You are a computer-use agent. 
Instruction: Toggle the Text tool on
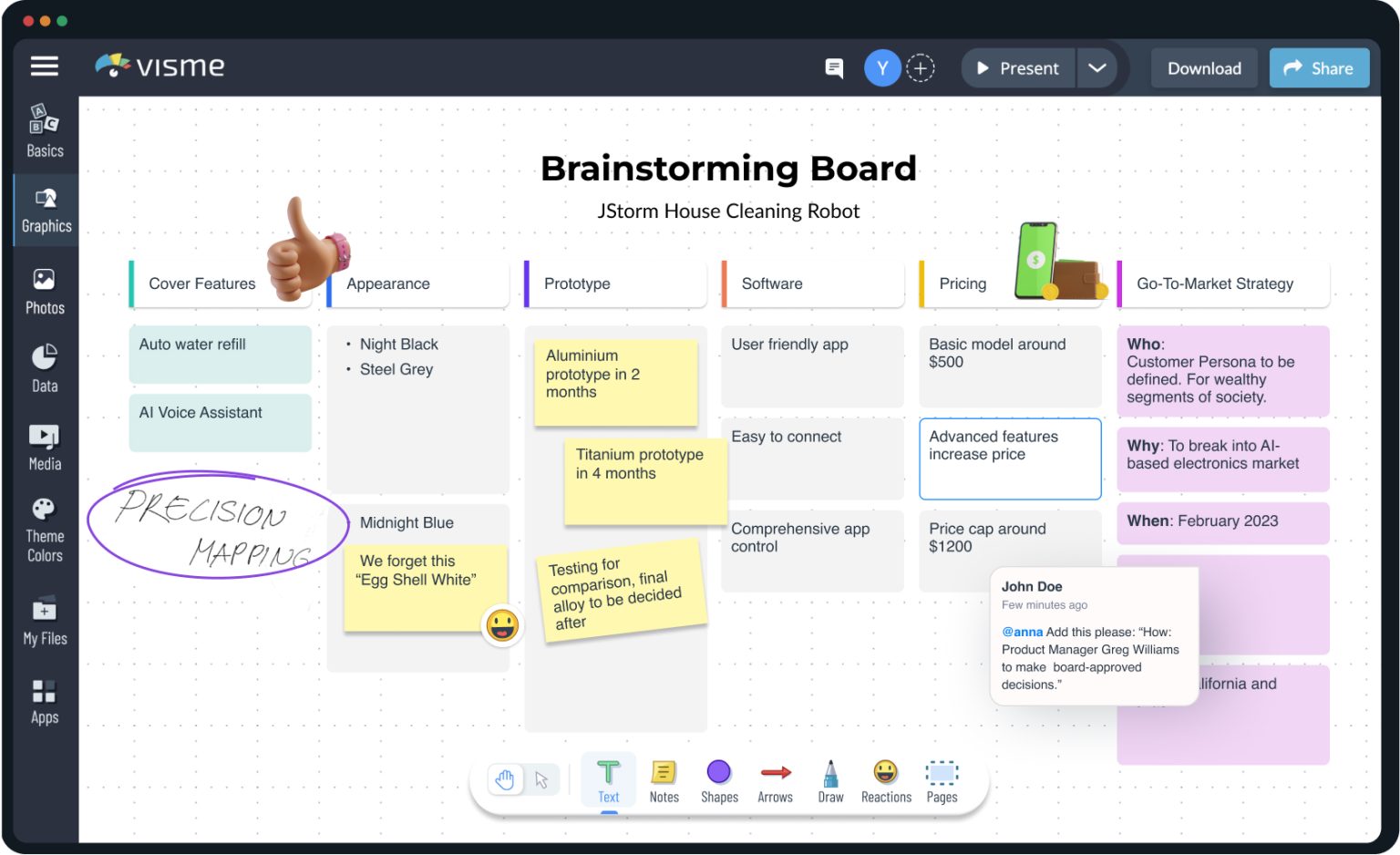pyautogui.click(x=608, y=779)
